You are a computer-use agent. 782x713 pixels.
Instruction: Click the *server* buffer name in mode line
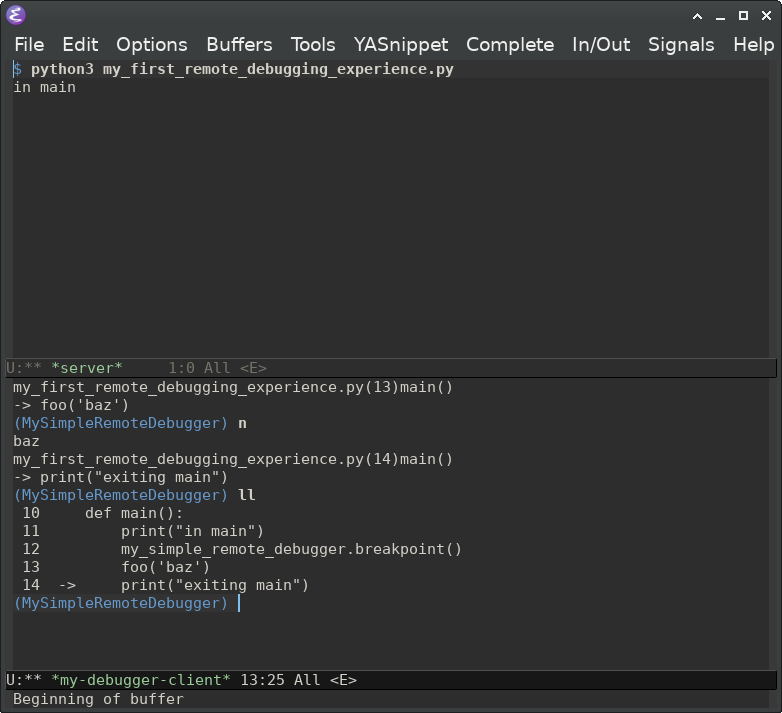(87, 368)
